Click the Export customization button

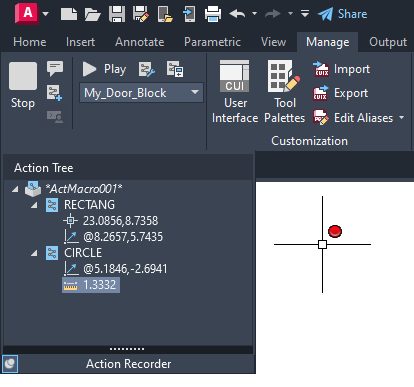point(341,93)
